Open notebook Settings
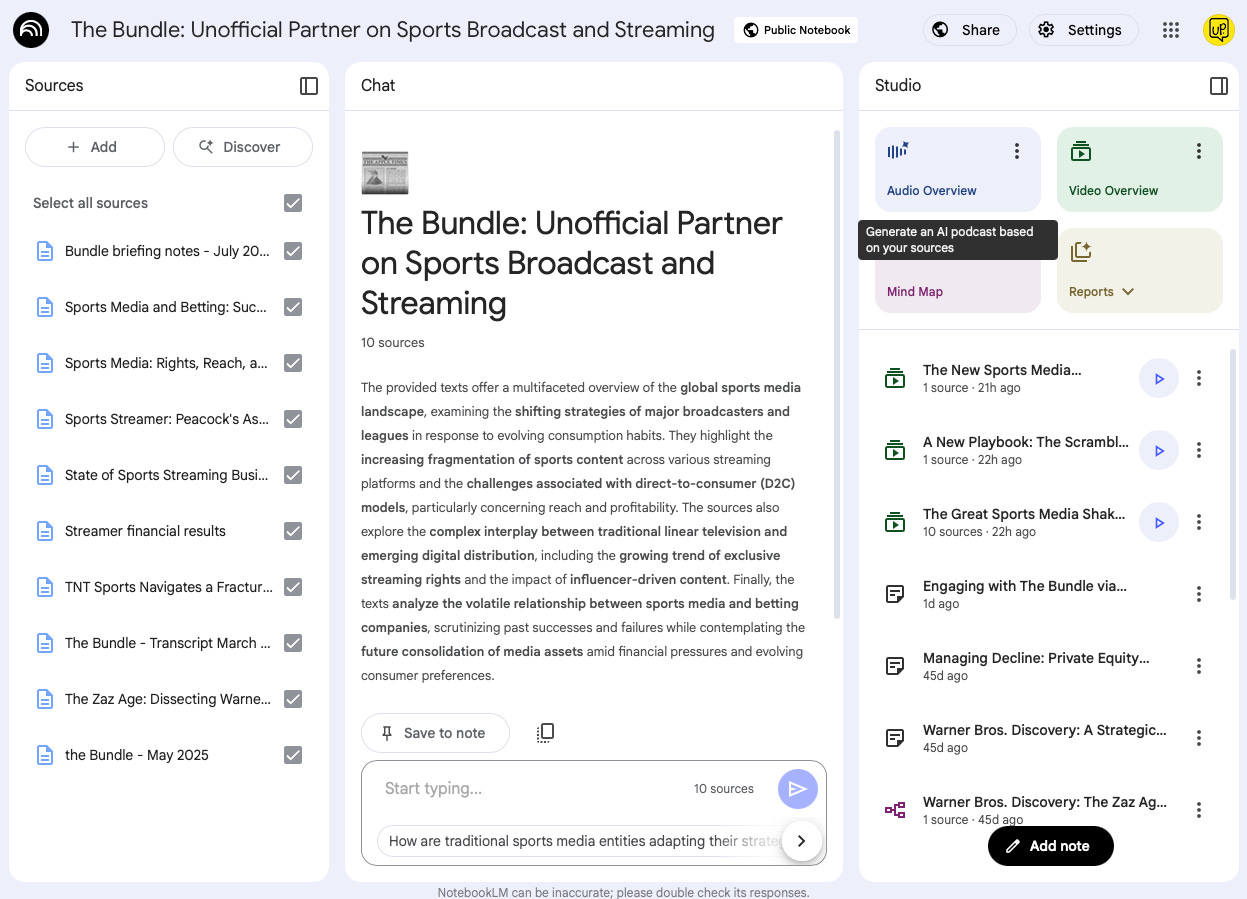 pos(1083,30)
